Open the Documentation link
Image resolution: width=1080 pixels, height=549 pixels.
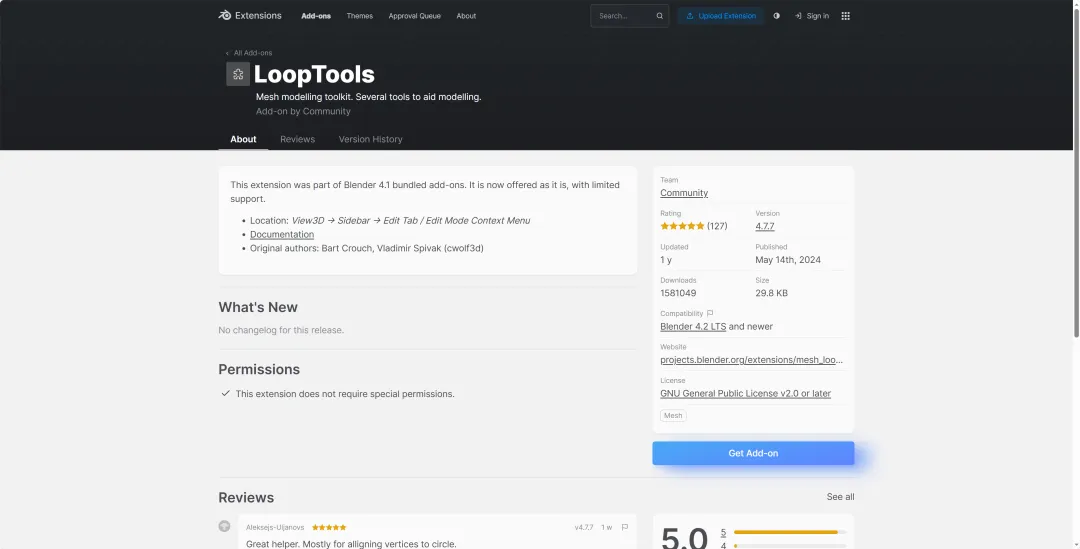click(282, 234)
